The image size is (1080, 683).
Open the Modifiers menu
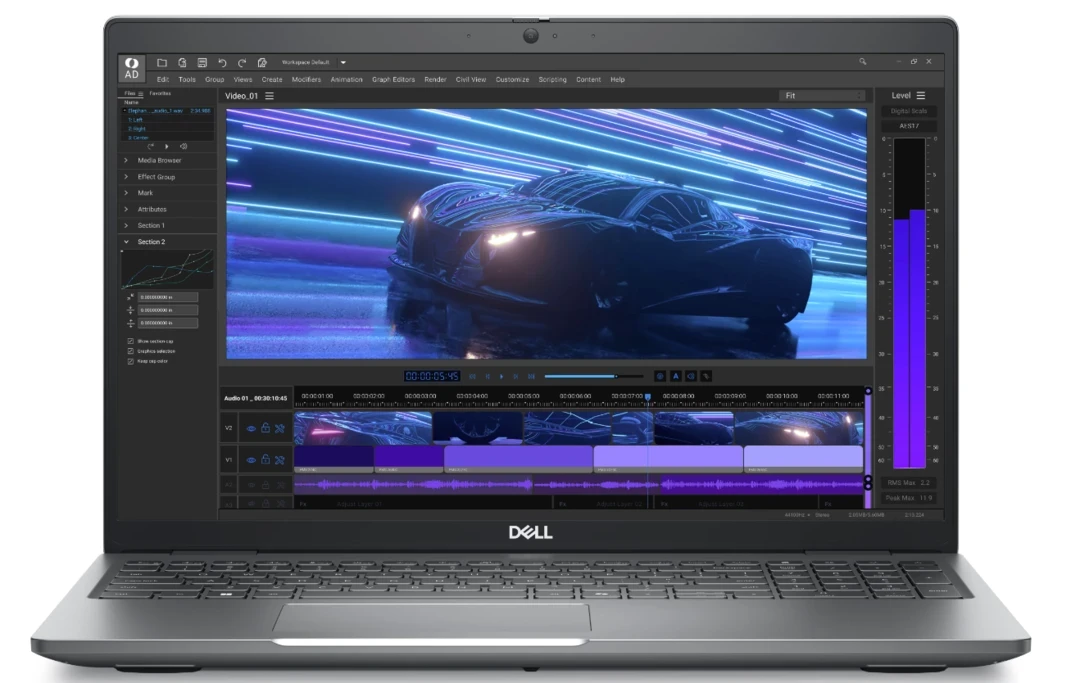(306, 80)
